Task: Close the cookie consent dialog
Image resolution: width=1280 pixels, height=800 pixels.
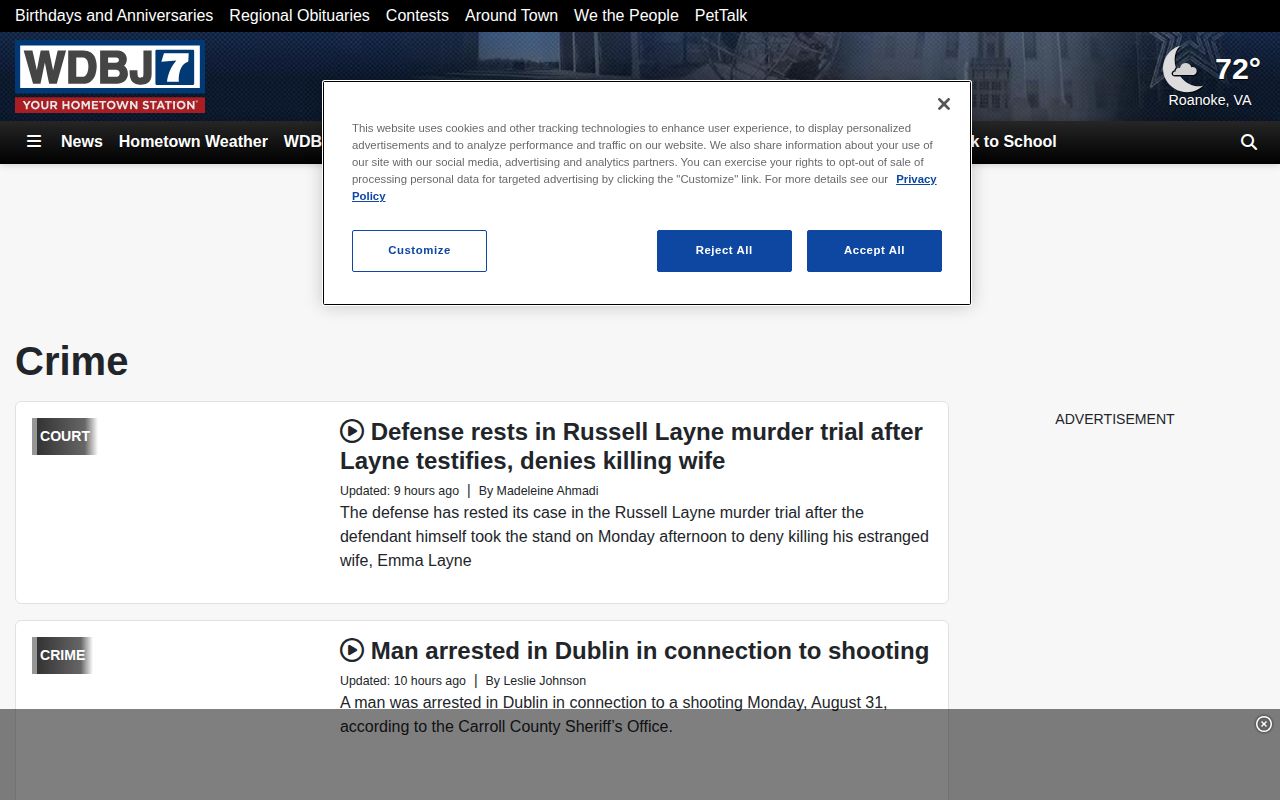Action: click(943, 104)
